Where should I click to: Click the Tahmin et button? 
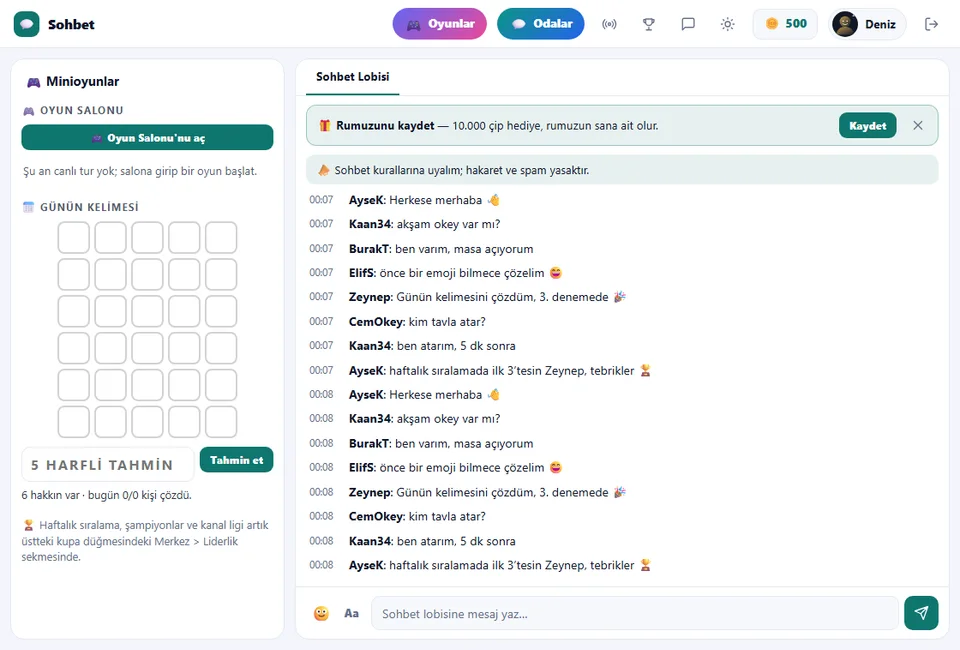pos(236,460)
